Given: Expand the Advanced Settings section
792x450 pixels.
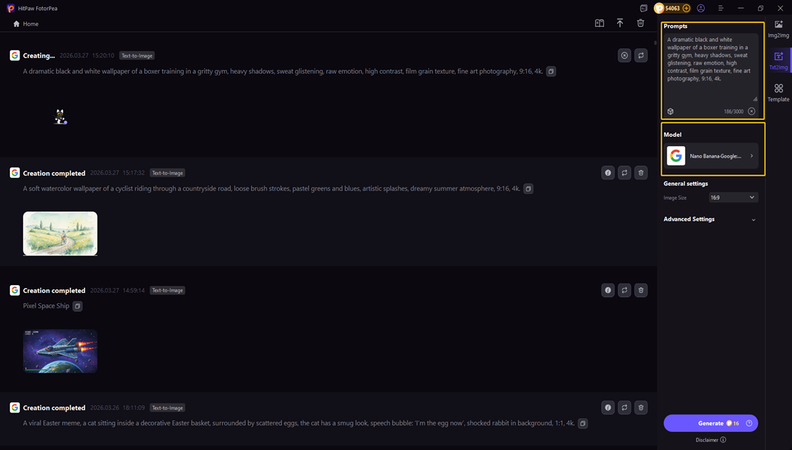Looking at the screenshot, I should point(710,219).
